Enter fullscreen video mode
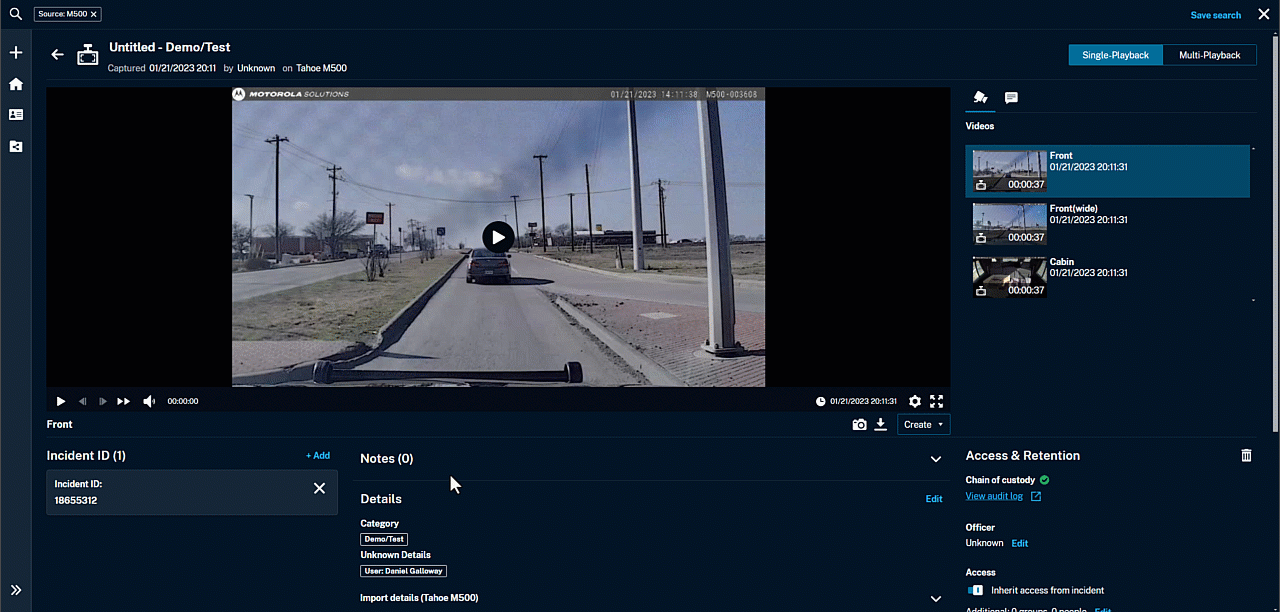Image resolution: width=1280 pixels, height=612 pixels. tap(936, 401)
